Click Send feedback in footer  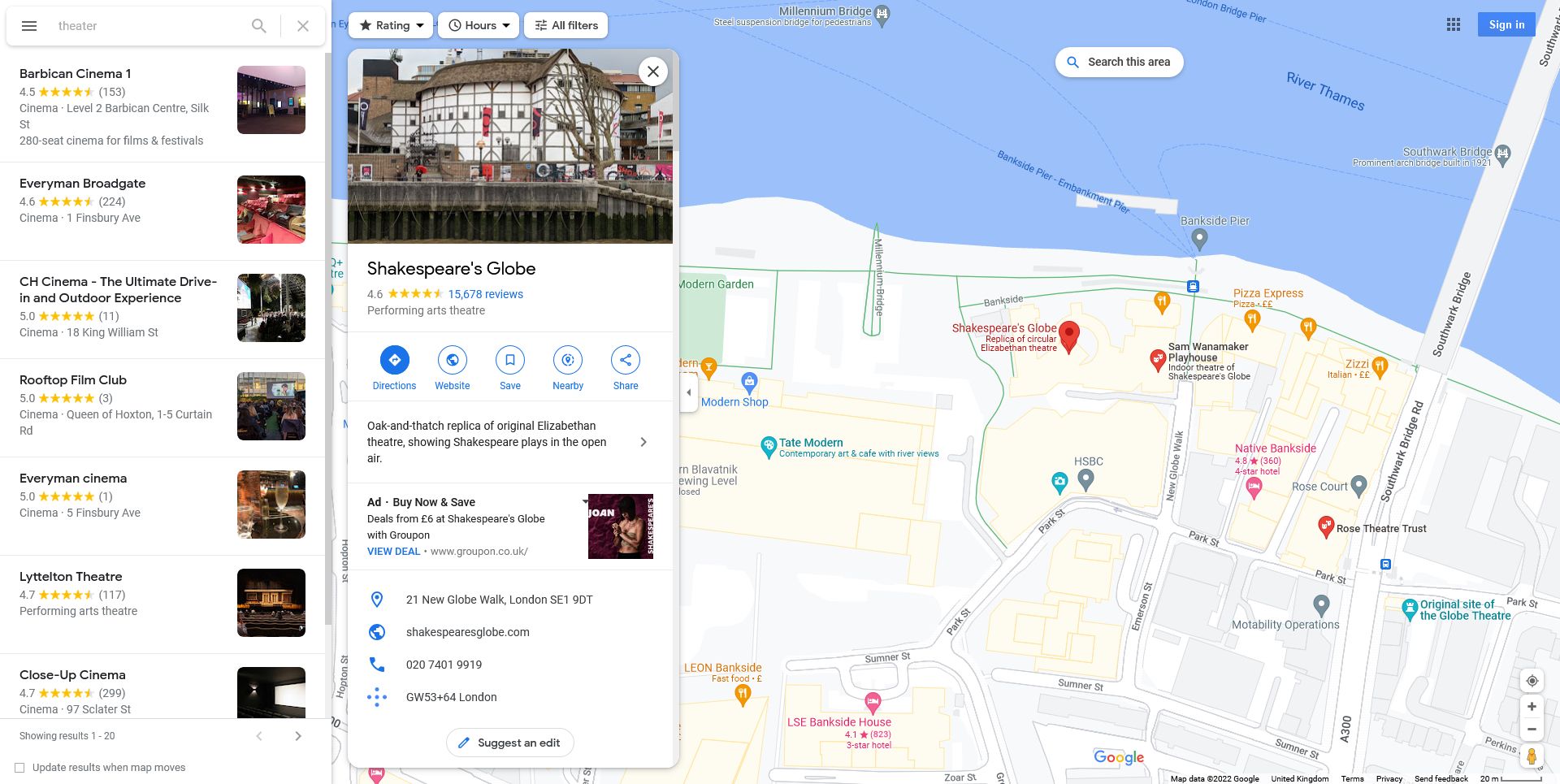click(x=1441, y=778)
